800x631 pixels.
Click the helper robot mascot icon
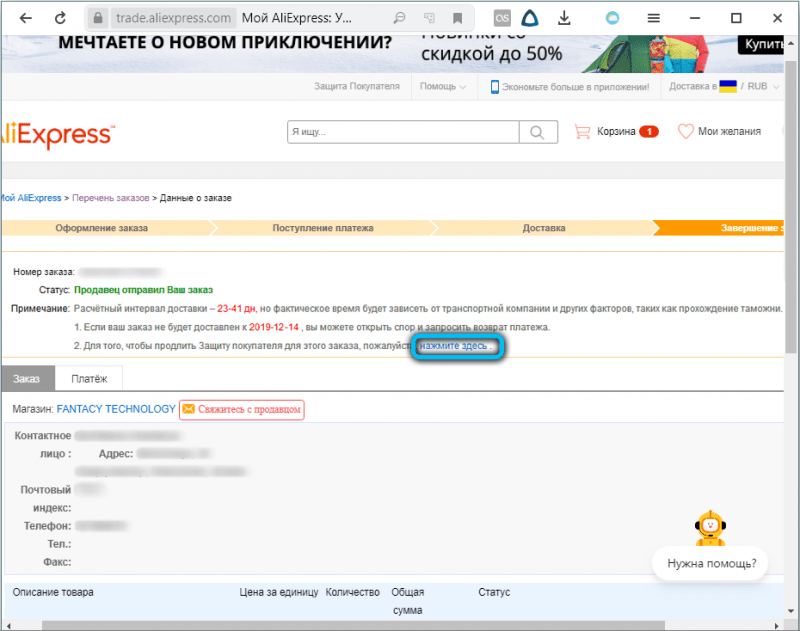coord(710,528)
